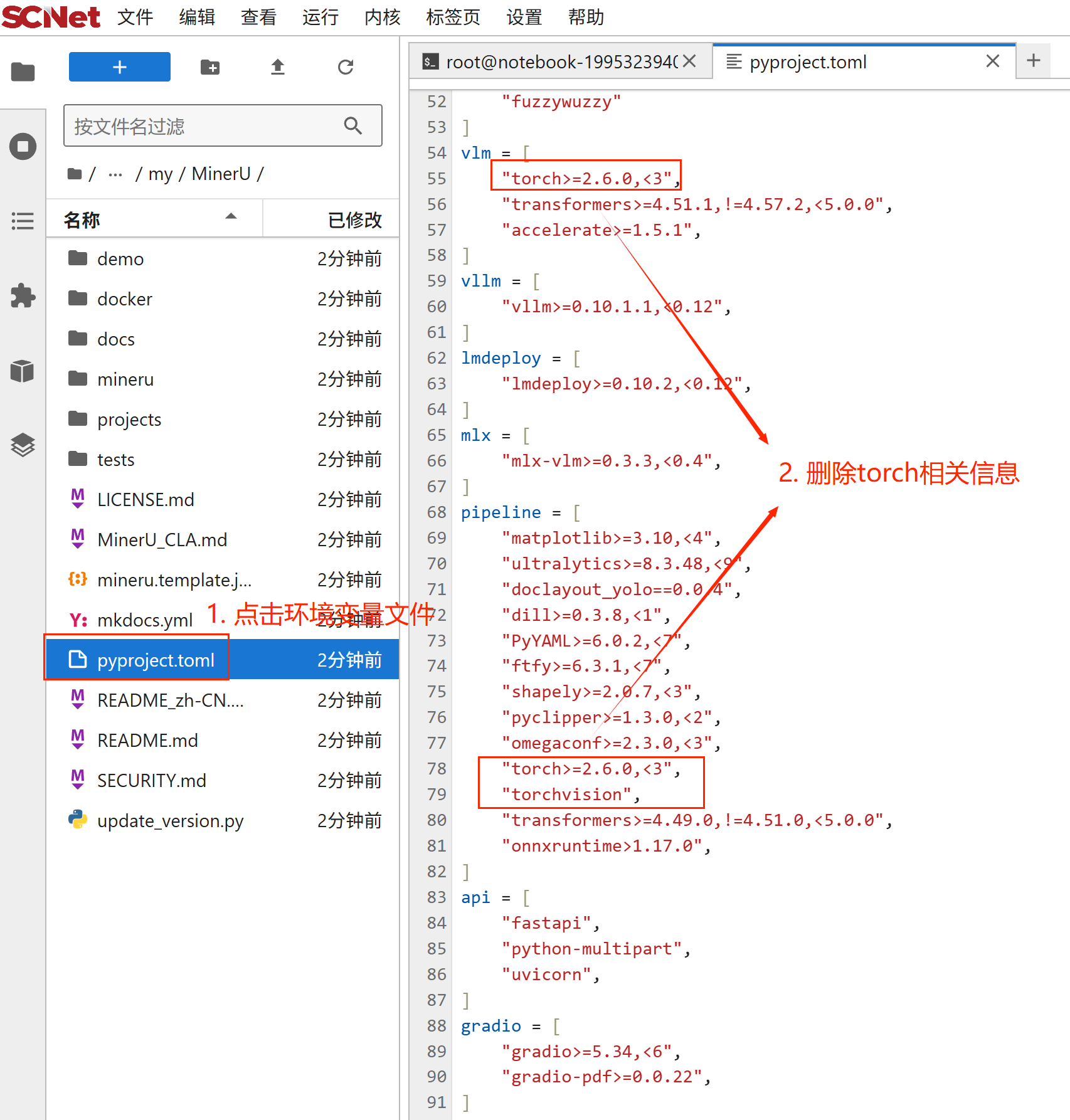
Task: Click the blue new launcher plus button
Action: tap(119, 67)
